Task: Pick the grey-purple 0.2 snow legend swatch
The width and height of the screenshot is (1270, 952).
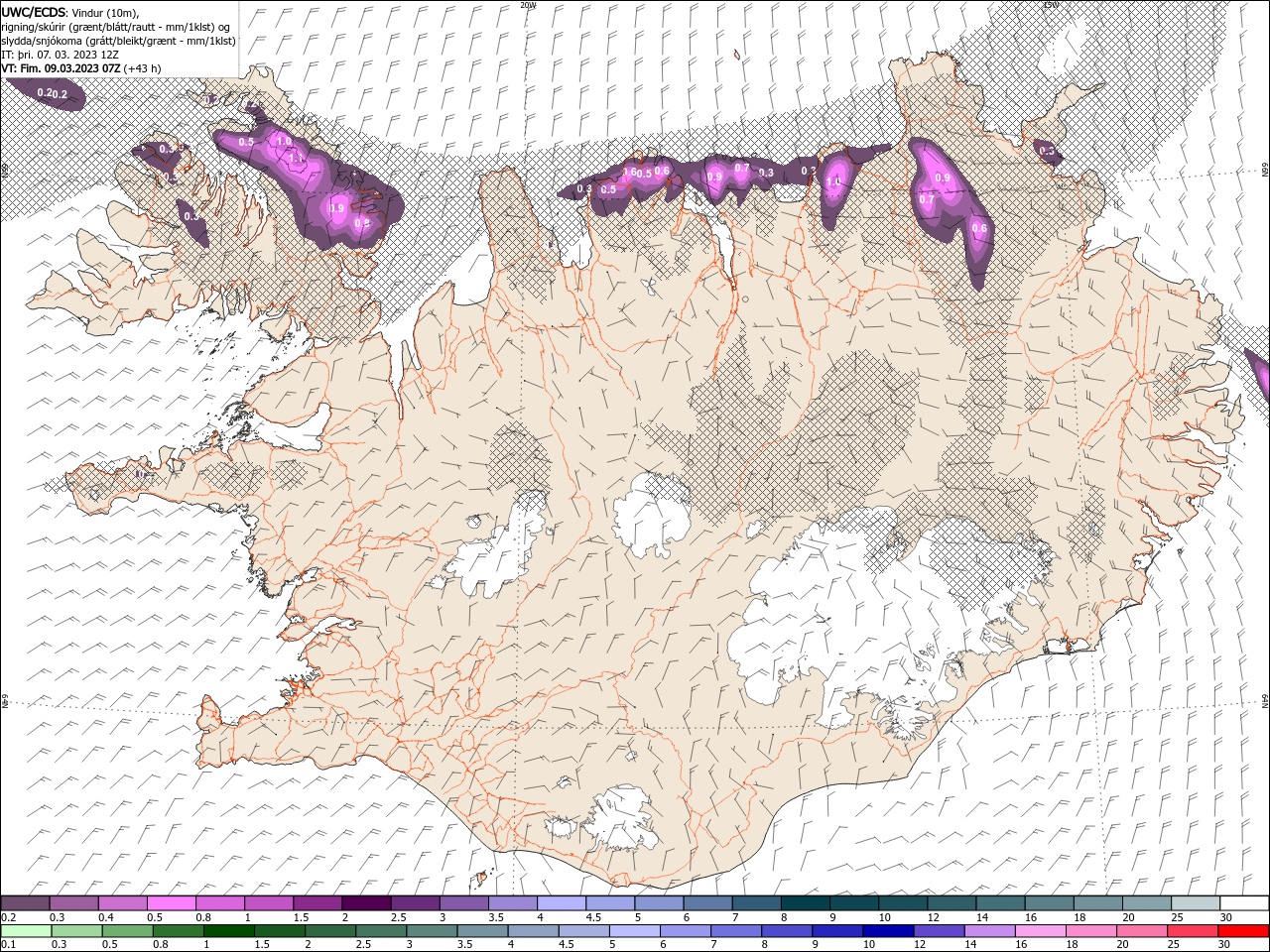Action: pyautogui.click(x=25, y=903)
